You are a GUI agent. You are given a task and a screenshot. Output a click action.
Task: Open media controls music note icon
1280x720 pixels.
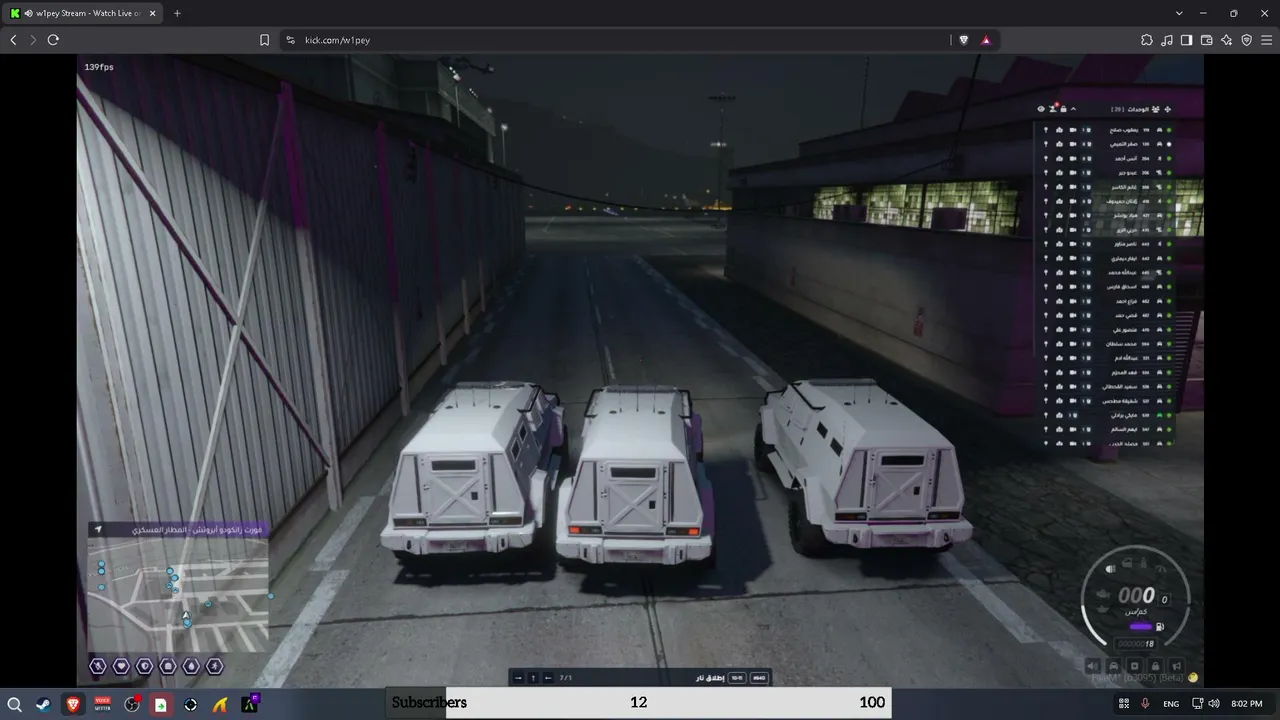click(1166, 40)
